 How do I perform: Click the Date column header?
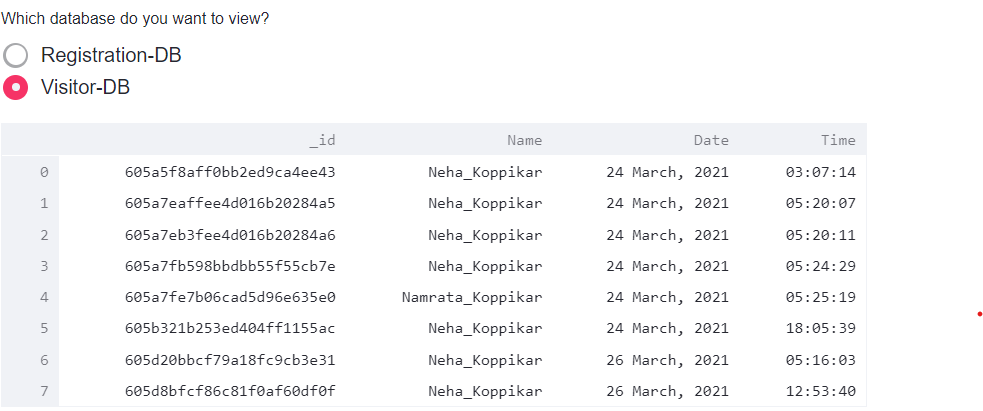coord(711,140)
